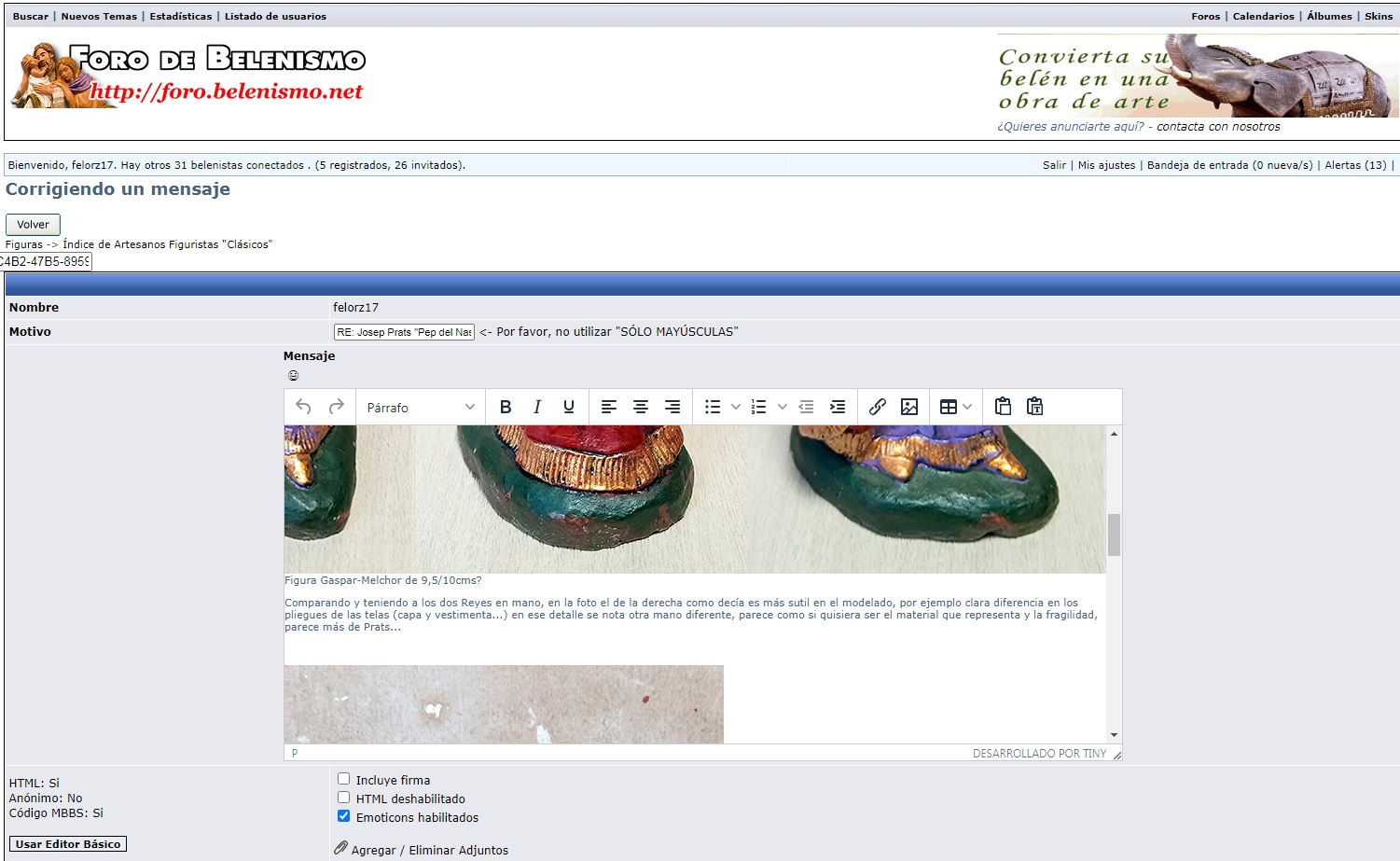
Task: Increase indent of the paragraph
Action: click(x=838, y=407)
